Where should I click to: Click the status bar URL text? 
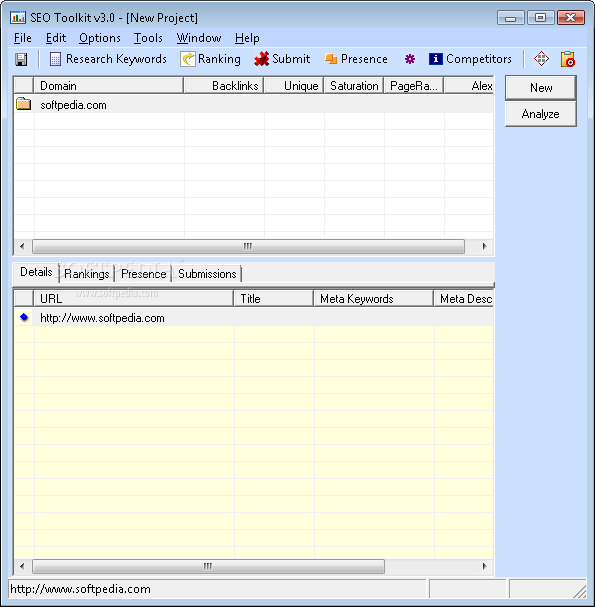pyautogui.click(x=80, y=589)
